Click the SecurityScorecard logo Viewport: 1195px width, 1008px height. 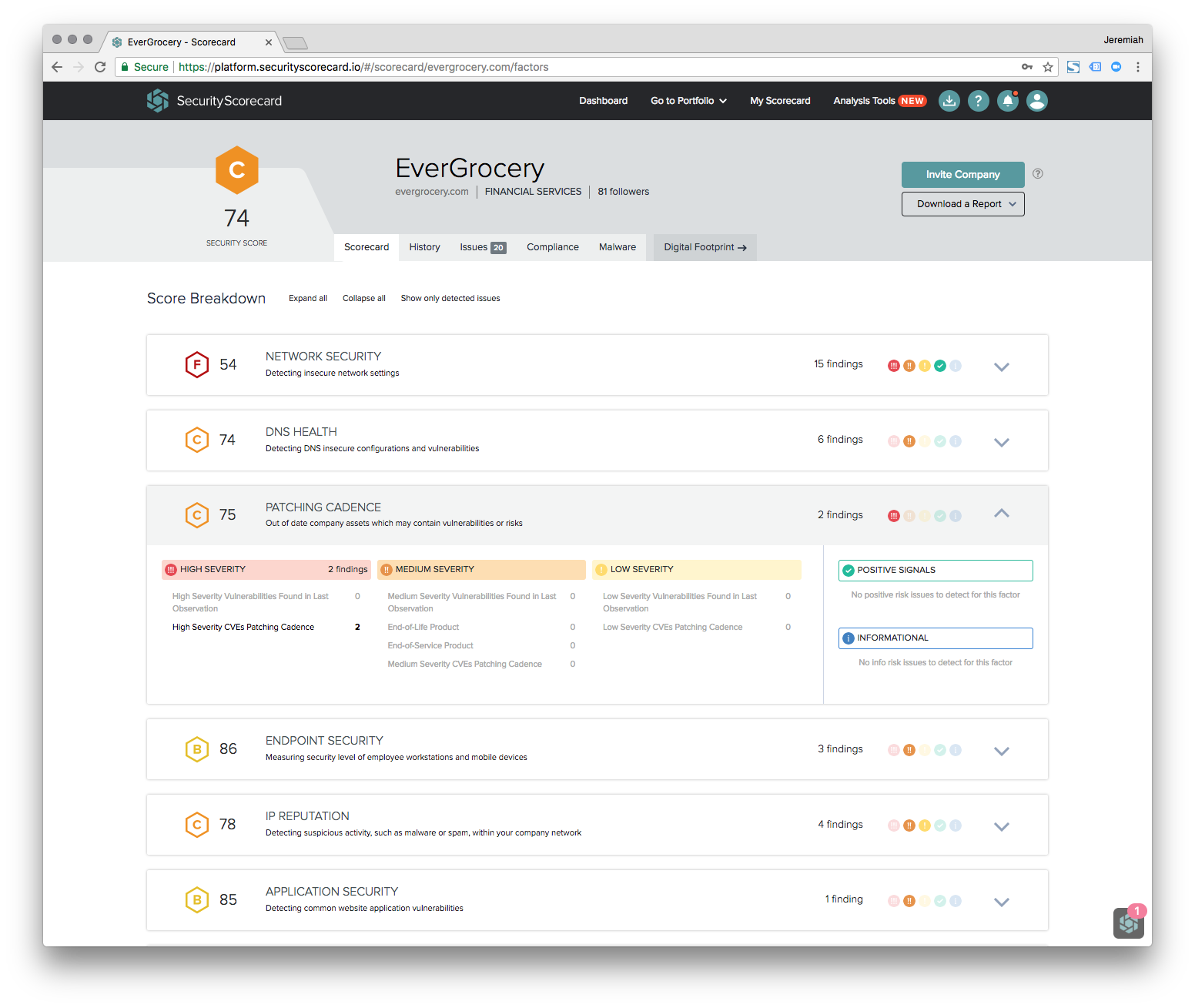pyautogui.click(x=214, y=101)
